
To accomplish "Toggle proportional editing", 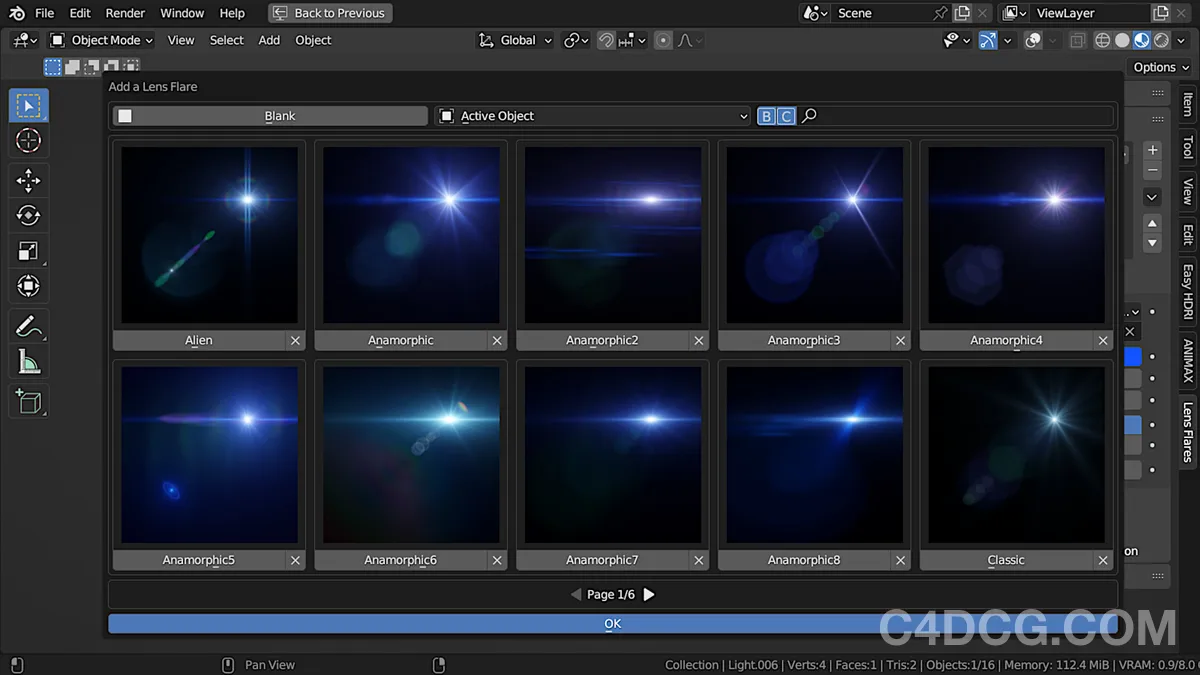I will [x=663, y=40].
